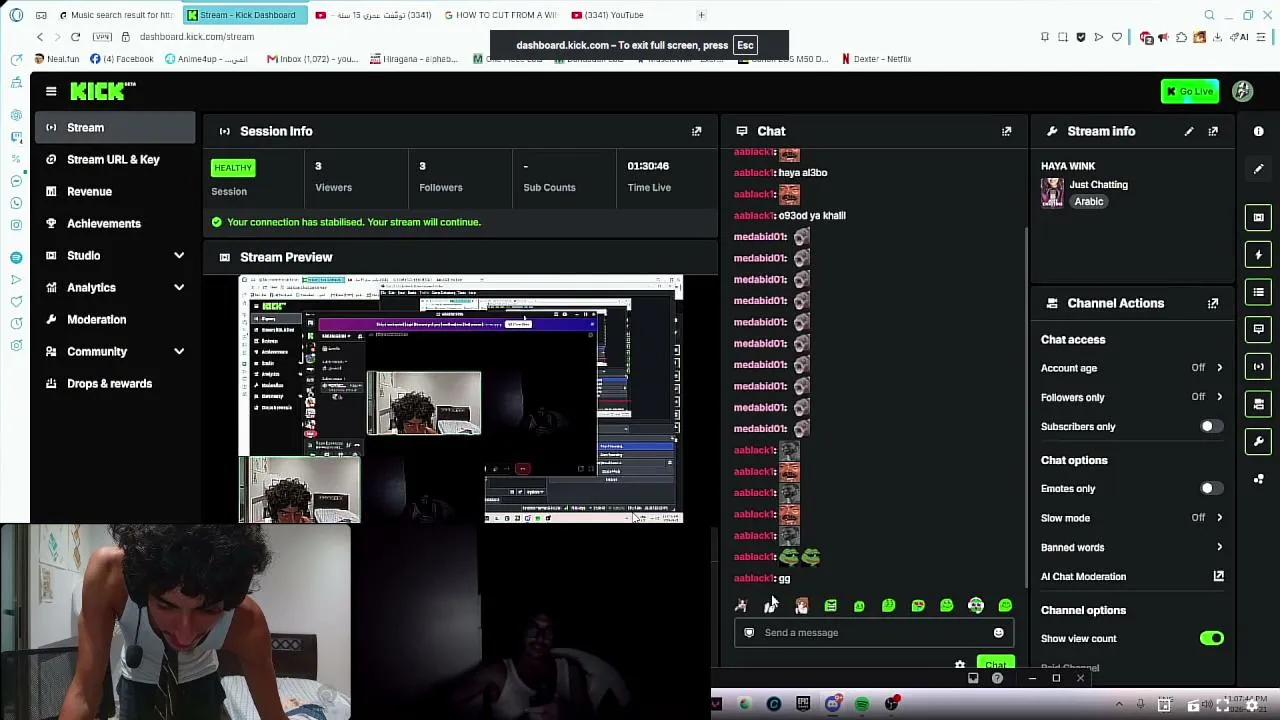
Task: Click the lightning bolt icon in the right rail
Action: point(1259,255)
